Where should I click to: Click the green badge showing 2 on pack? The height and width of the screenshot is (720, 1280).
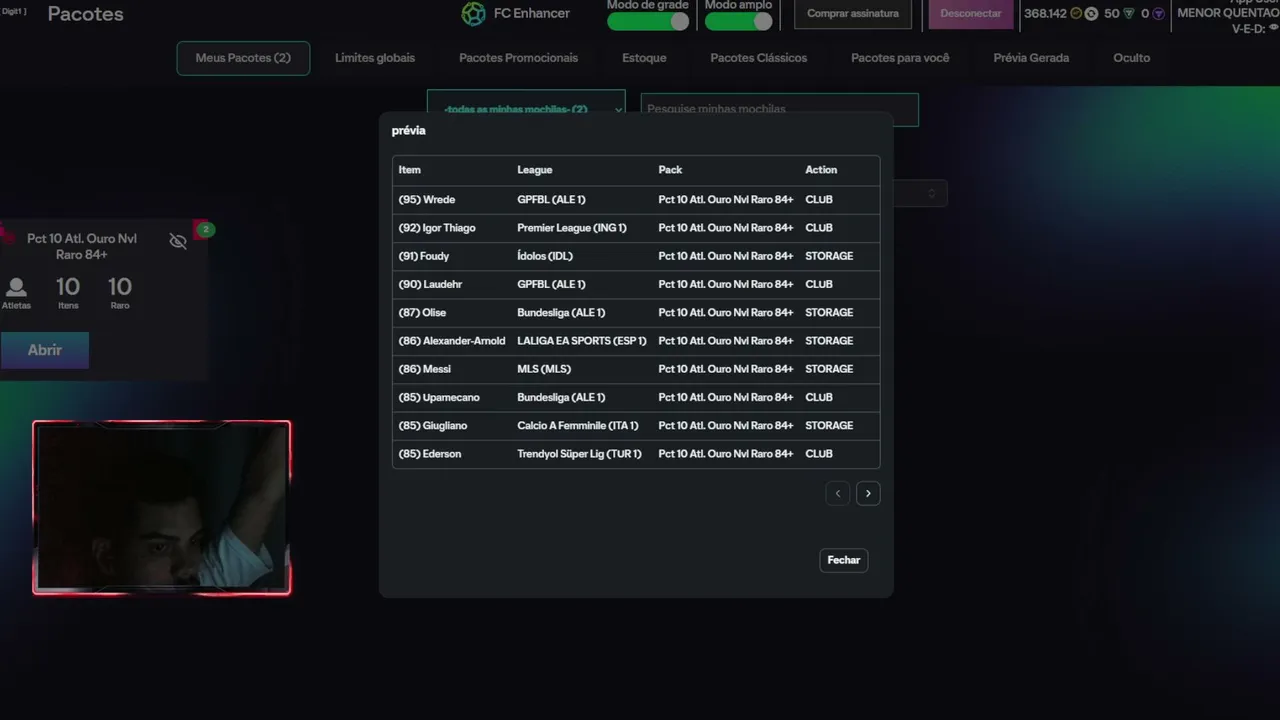click(205, 230)
